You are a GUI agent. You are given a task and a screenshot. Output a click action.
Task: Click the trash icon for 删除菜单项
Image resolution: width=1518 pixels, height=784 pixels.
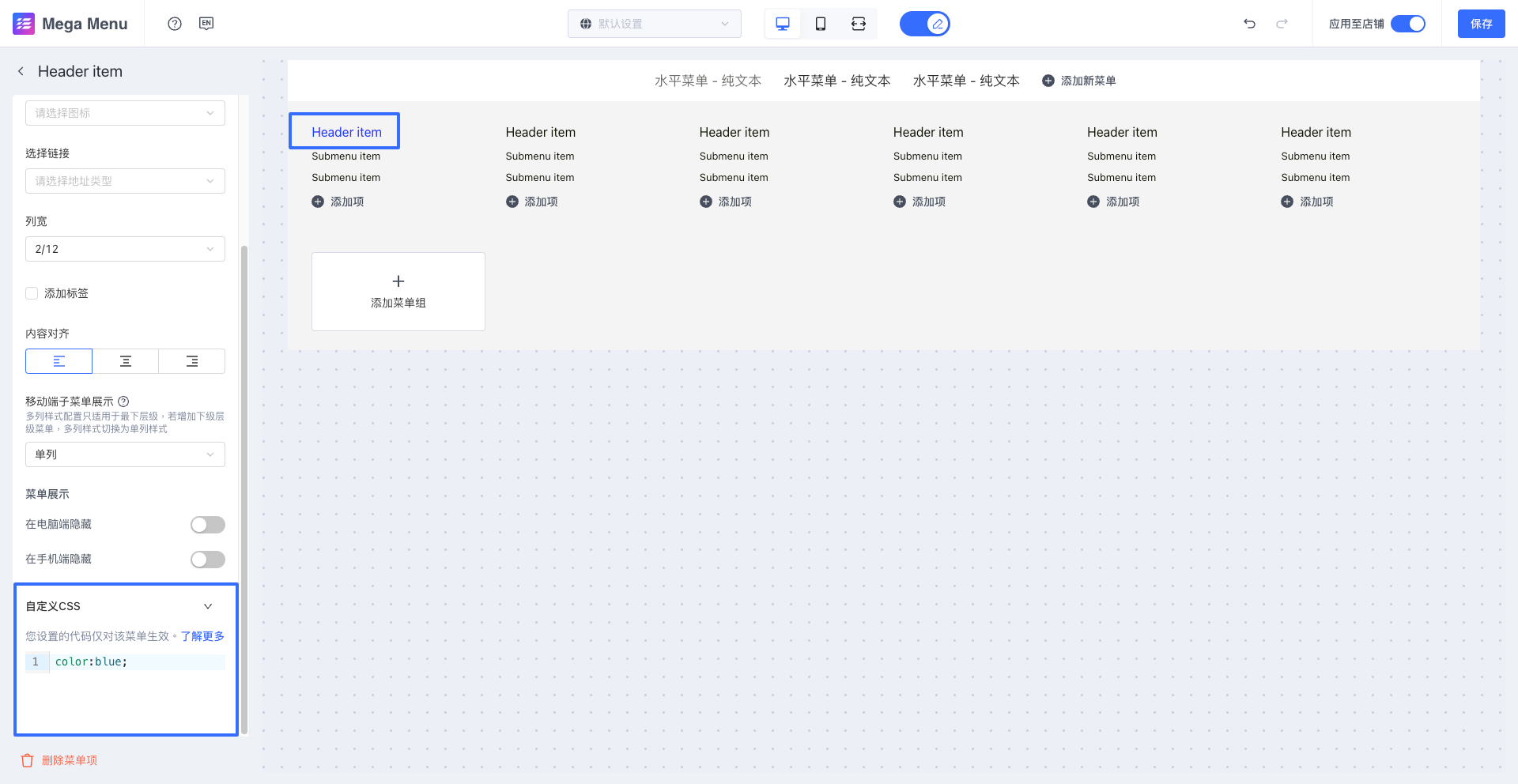coord(28,760)
